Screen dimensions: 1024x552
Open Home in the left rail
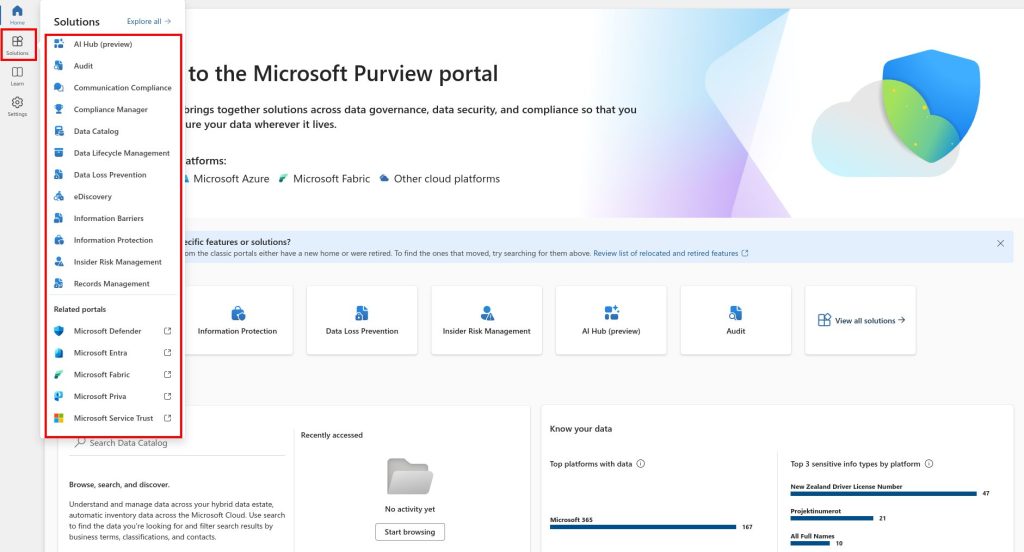pos(17,14)
